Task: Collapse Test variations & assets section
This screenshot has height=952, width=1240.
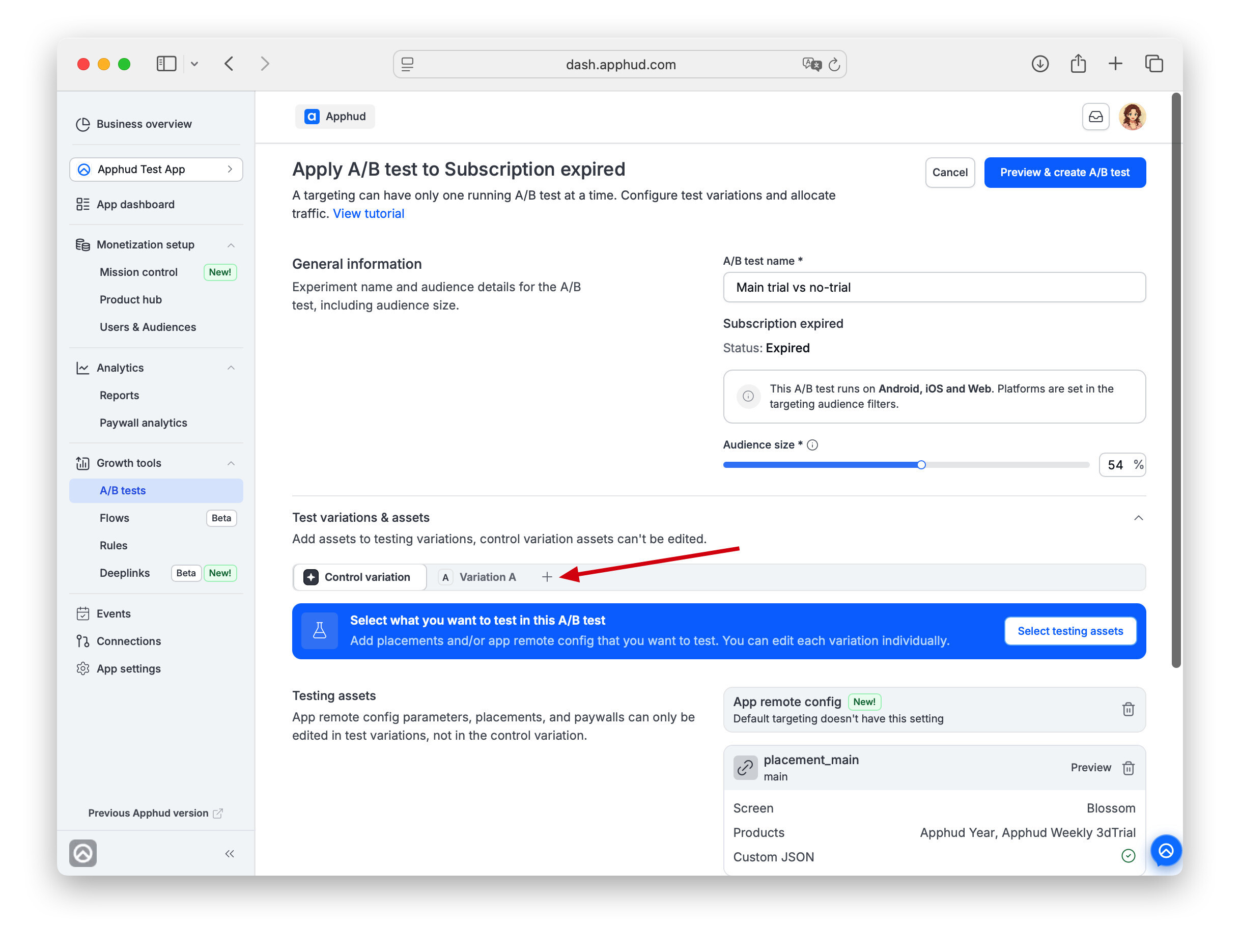Action: [1138, 517]
